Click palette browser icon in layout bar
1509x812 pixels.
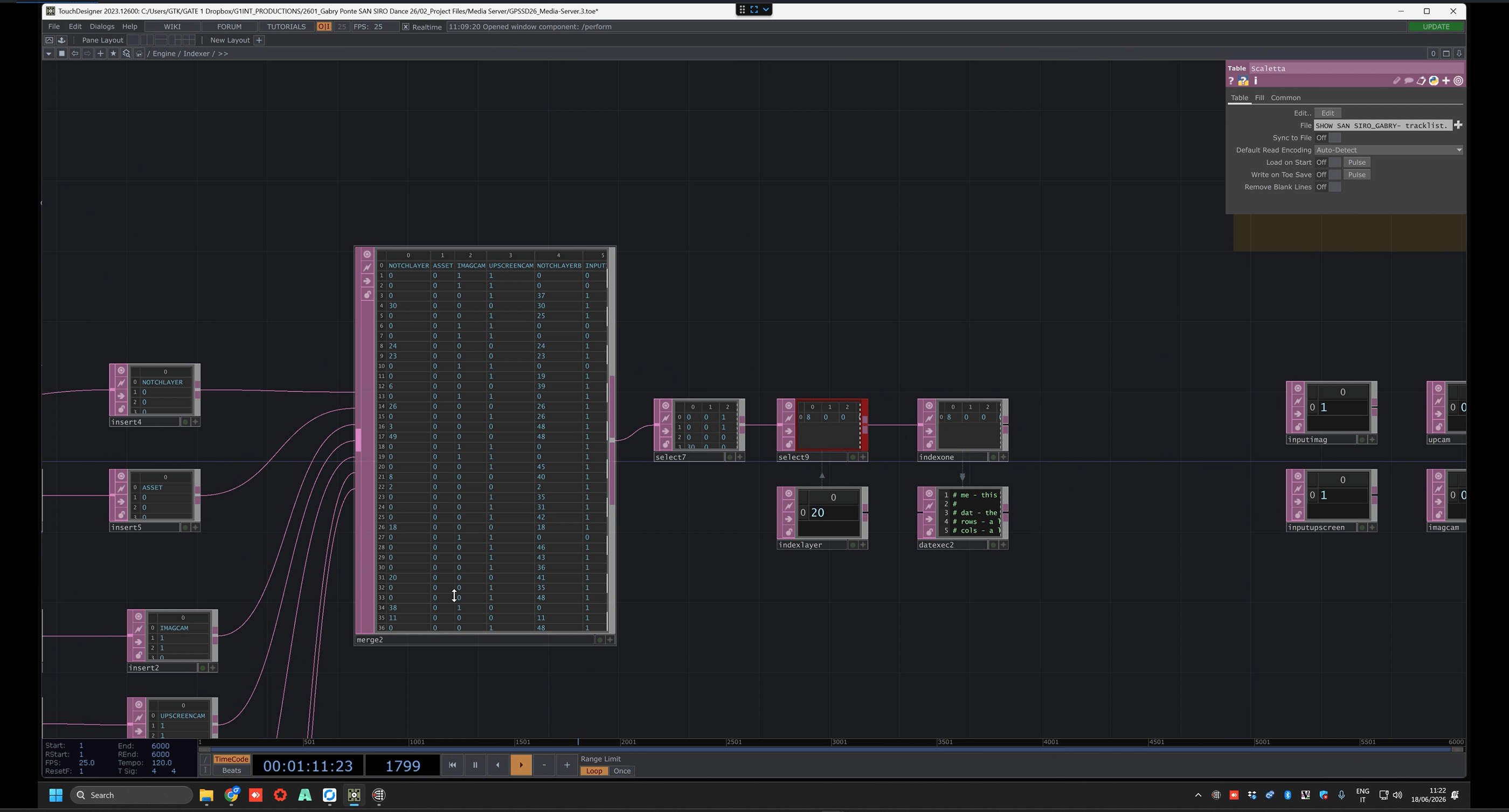pos(61,40)
